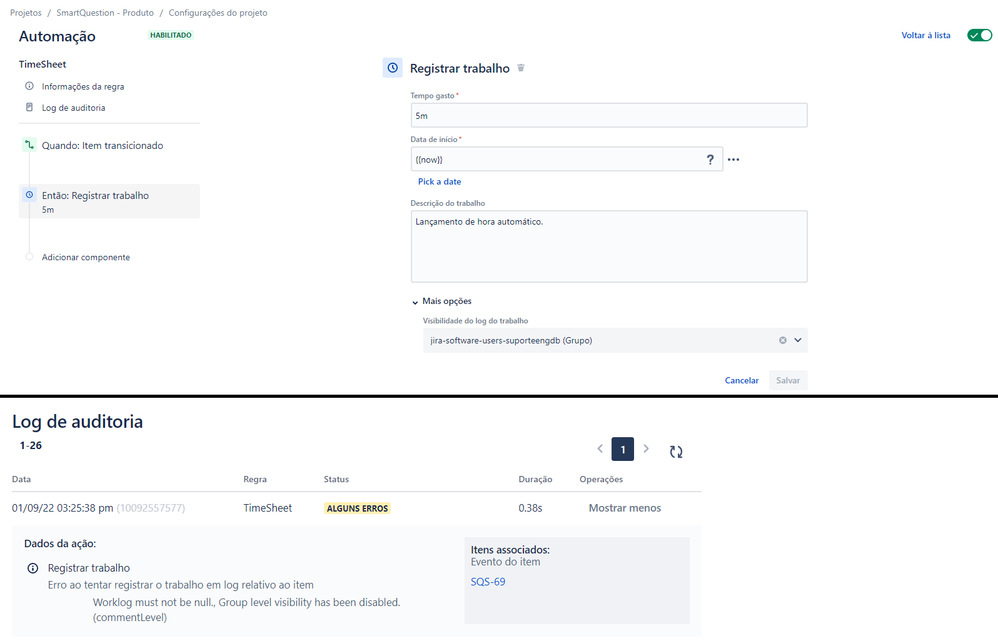Click the info icon for Informações da regra

pyautogui.click(x=29, y=86)
